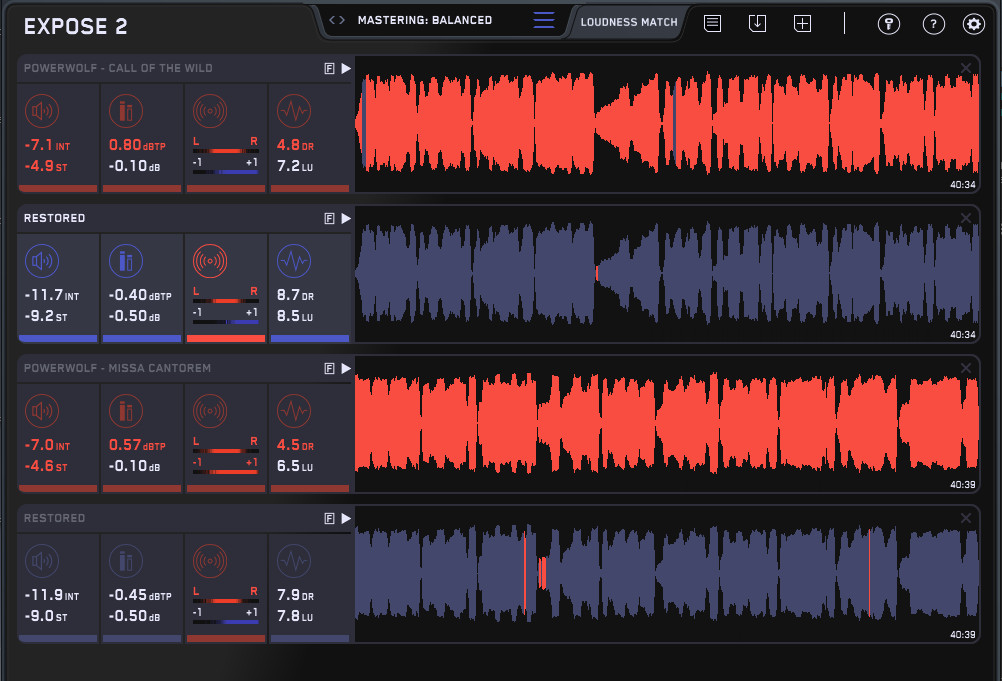Go to the previous preset with the left arrow
The width and height of the screenshot is (1002, 681).
pyautogui.click(x=332, y=20)
